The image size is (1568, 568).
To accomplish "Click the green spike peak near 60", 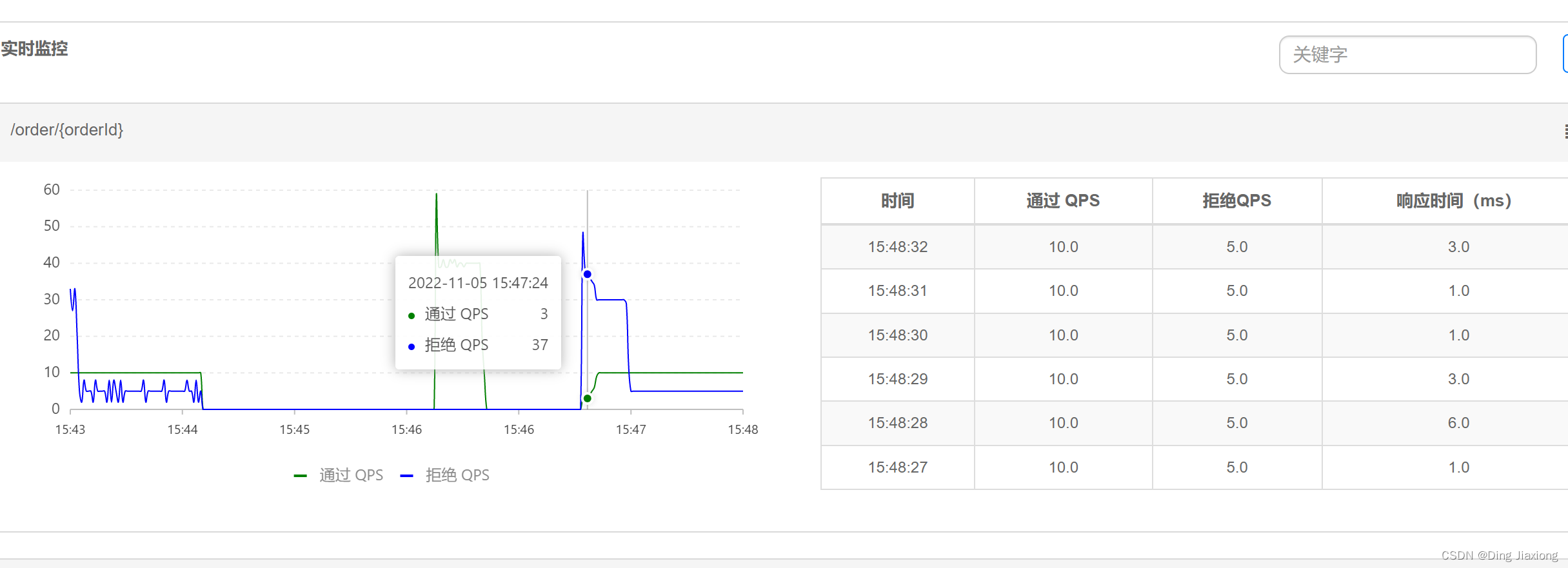I will coord(437,194).
